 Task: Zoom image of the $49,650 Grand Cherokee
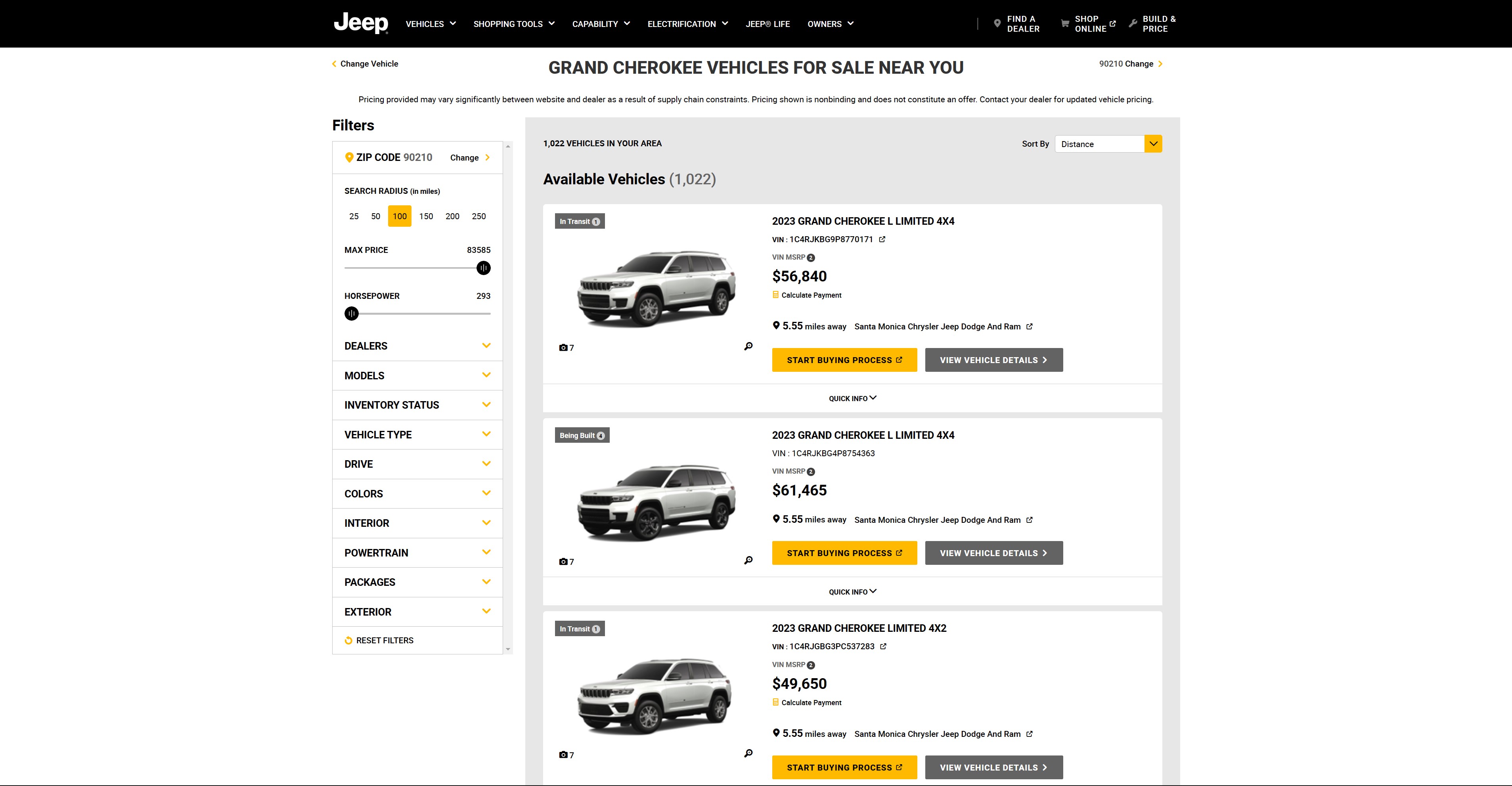pyautogui.click(x=748, y=753)
